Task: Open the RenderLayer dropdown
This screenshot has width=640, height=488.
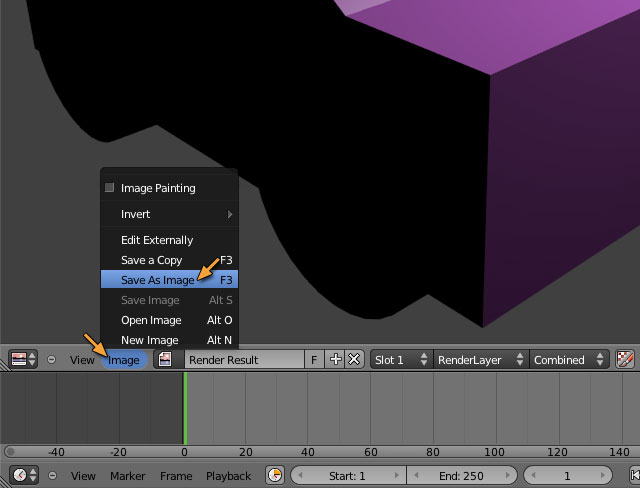Action: click(479, 359)
